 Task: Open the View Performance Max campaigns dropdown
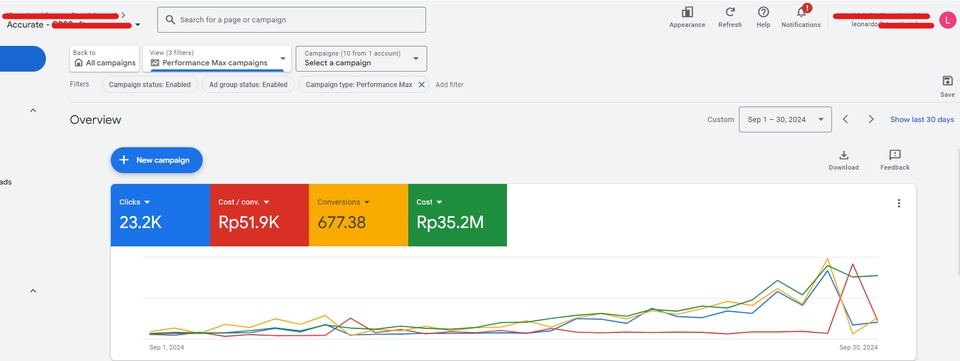point(217,58)
